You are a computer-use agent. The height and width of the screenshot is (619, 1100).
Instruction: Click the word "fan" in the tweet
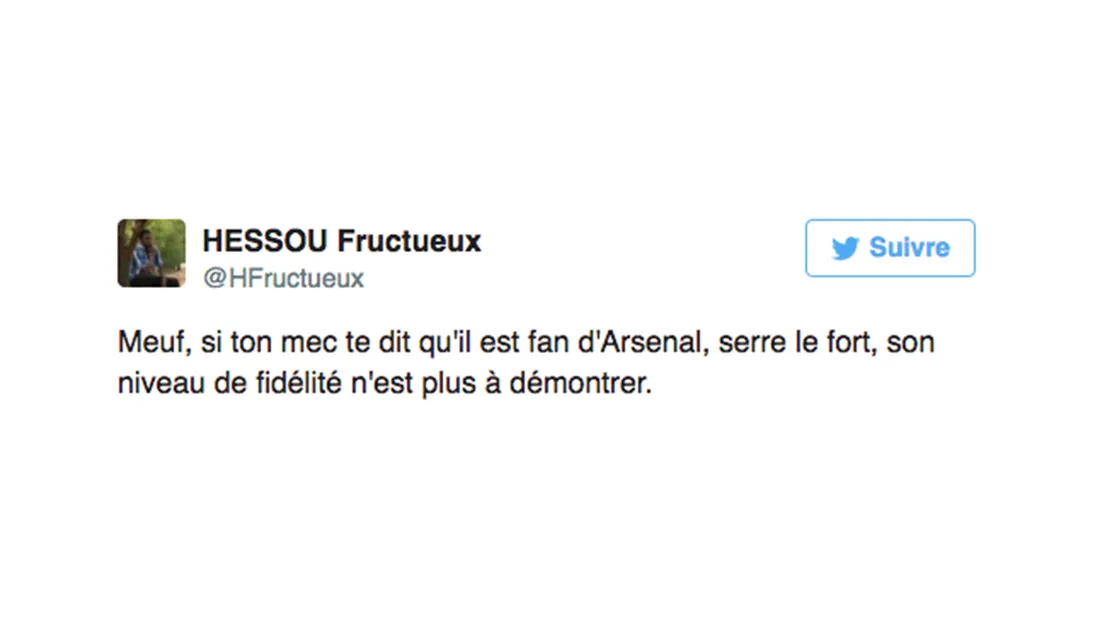point(571,343)
